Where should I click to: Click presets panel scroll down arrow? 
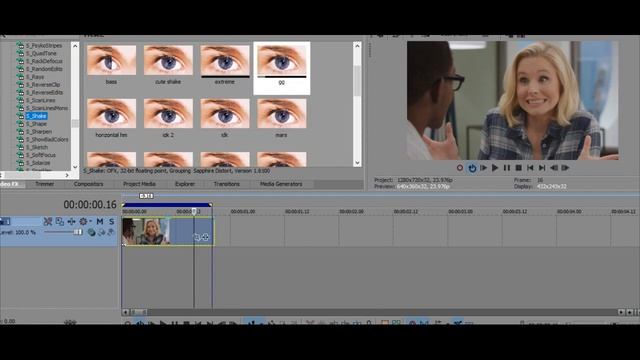click(357, 162)
